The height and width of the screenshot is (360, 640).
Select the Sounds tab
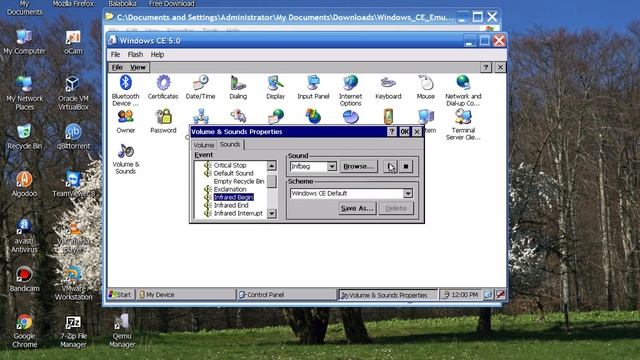click(230, 144)
